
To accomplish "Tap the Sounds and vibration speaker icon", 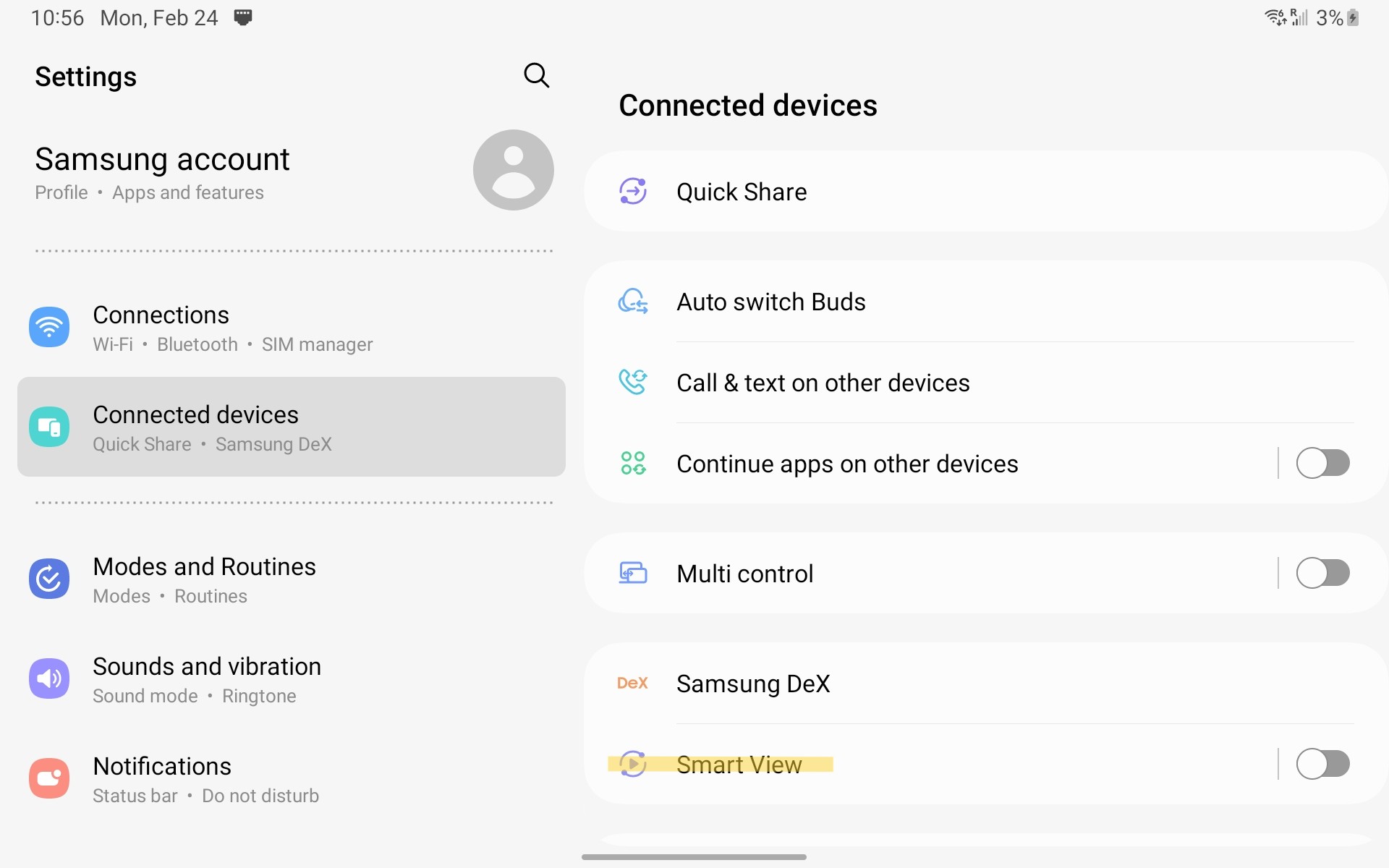I will [x=49, y=678].
